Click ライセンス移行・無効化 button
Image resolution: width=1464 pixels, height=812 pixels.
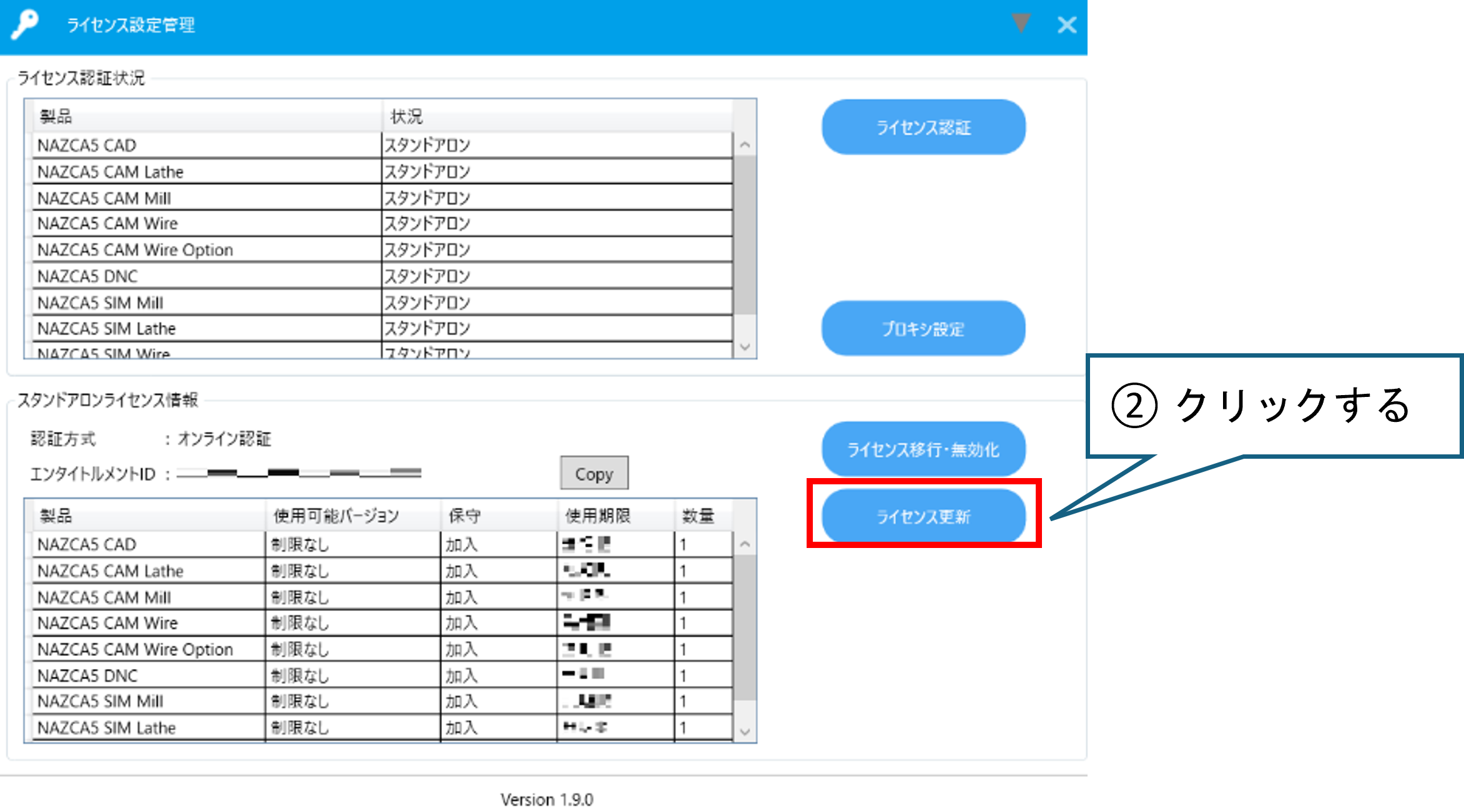923,449
